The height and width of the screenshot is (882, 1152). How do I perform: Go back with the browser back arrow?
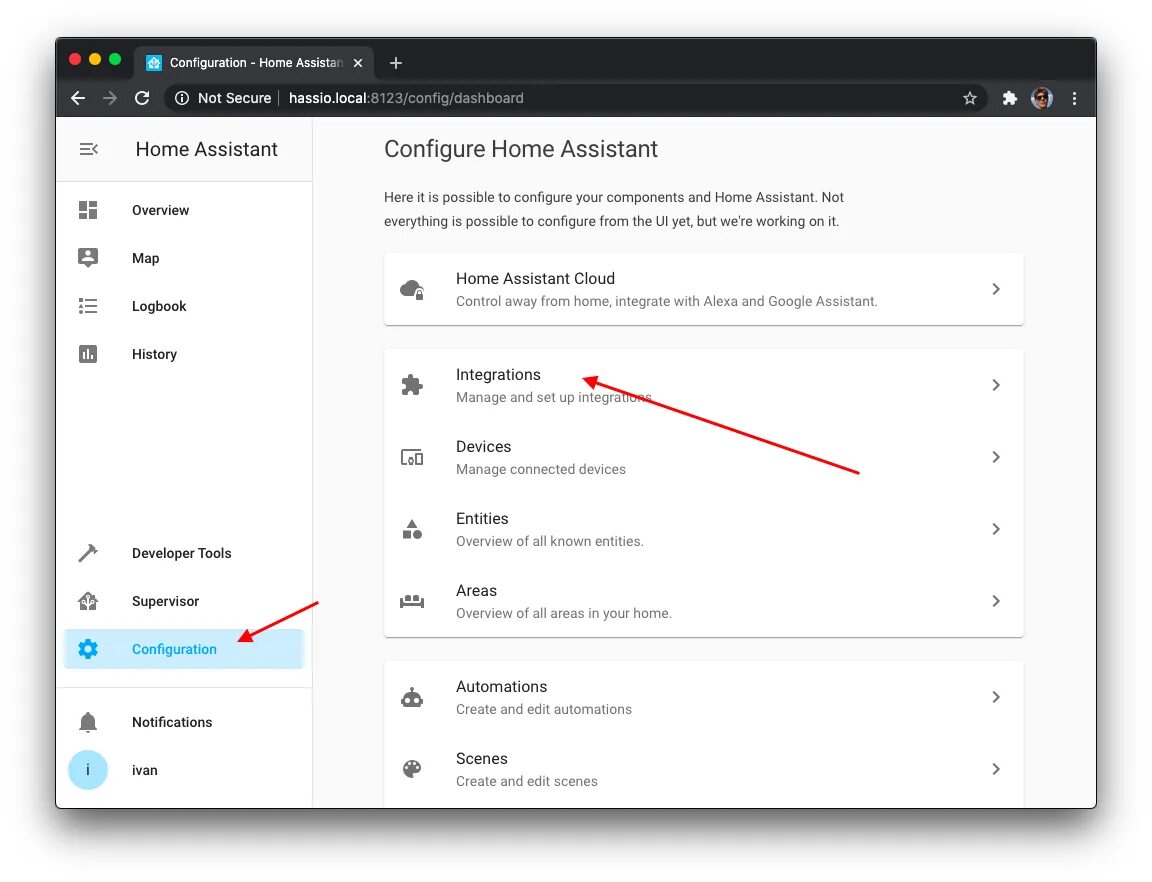click(x=78, y=98)
